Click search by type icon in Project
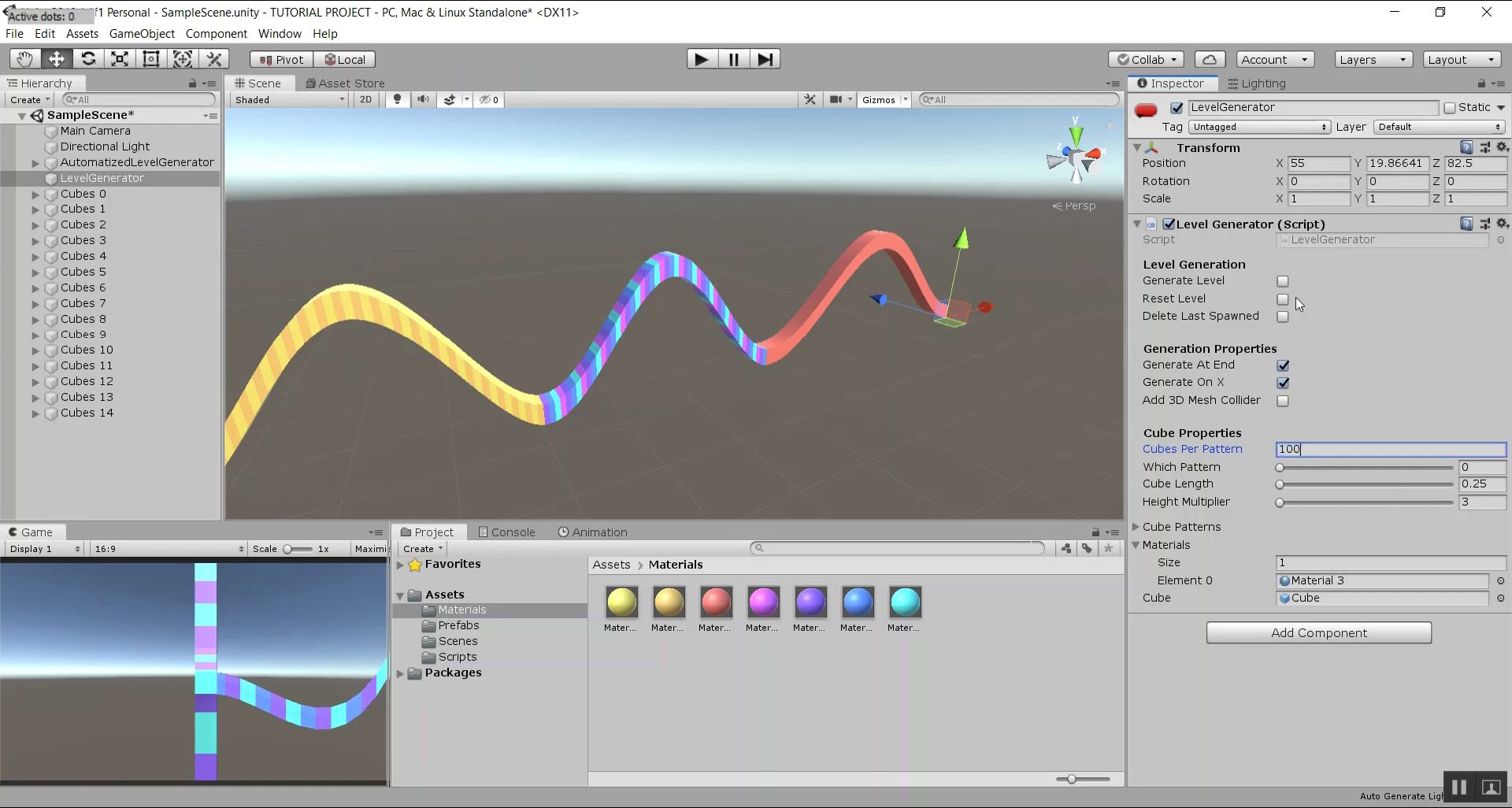The width and height of the screenshot is (1512, 808). [x=1065, y=548]
